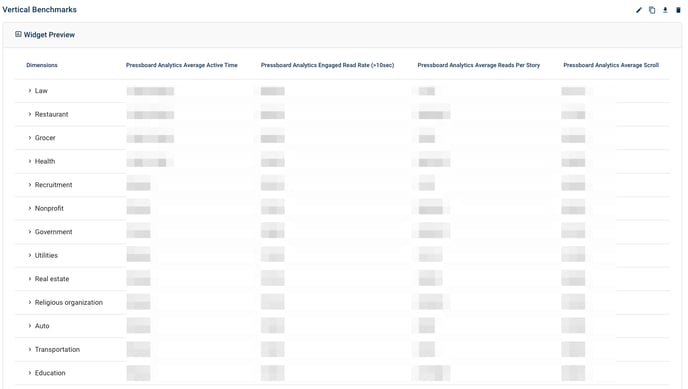
Task: Expand the Law row
Action: pyautogui.click(x=30, y=91)
